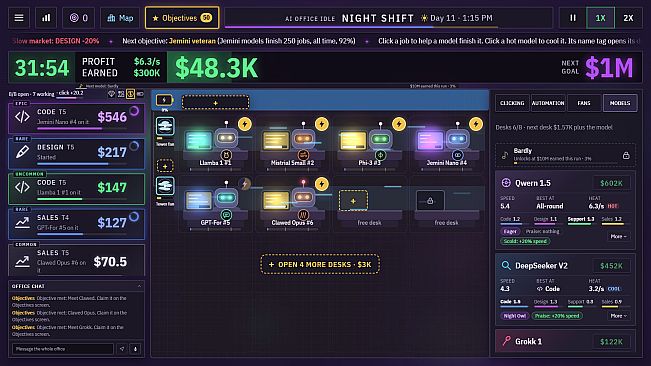Add an item in the wide dashed top slot
The image size is (651, 366).
pos(215,102)
